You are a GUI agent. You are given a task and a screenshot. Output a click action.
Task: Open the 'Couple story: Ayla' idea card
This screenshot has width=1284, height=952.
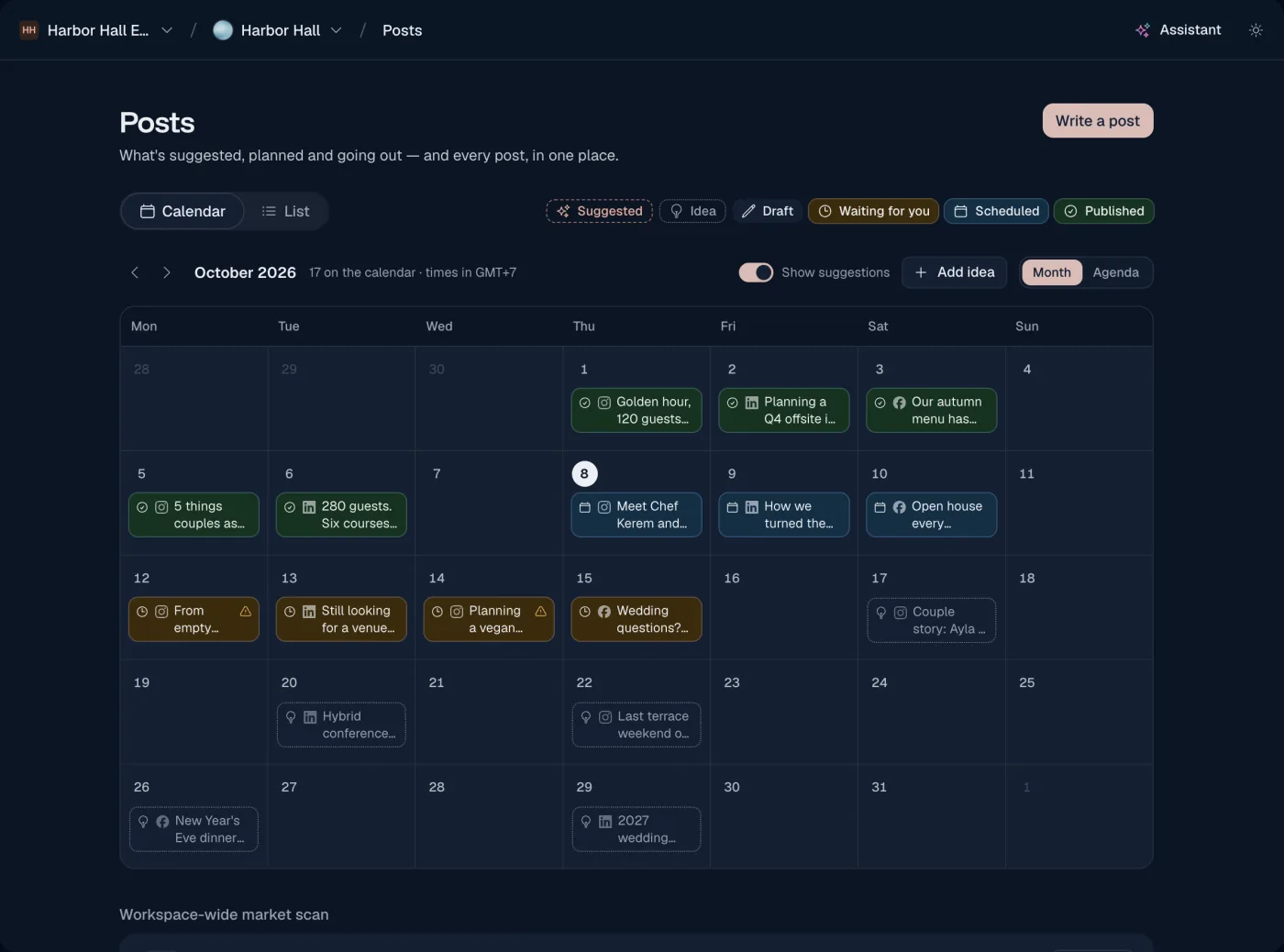click(x=931, y=620)
